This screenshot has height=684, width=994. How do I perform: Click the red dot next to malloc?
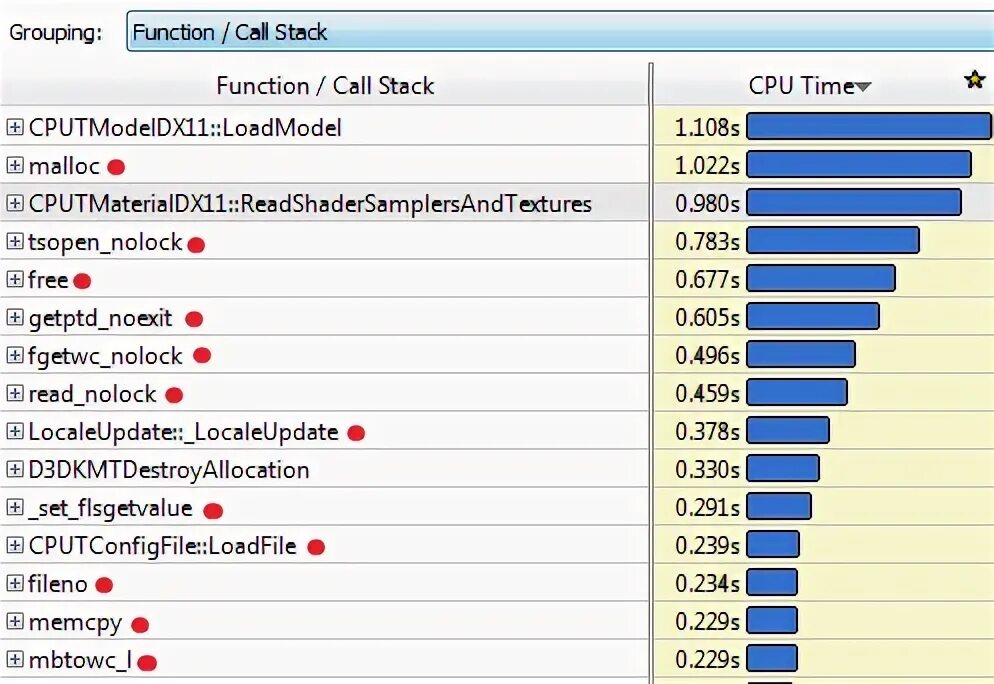(116, 167)
